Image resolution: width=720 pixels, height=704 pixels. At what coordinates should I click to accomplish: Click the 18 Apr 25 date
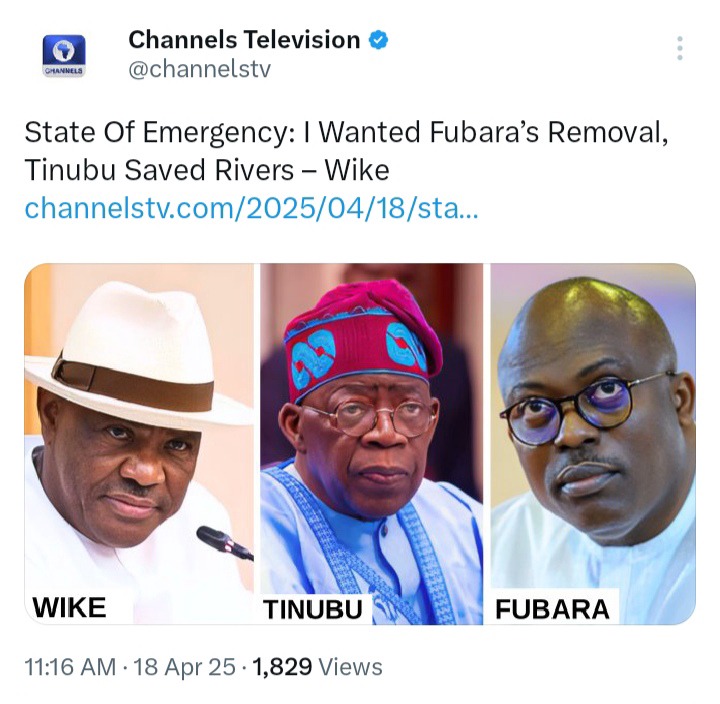click(185, 667)
